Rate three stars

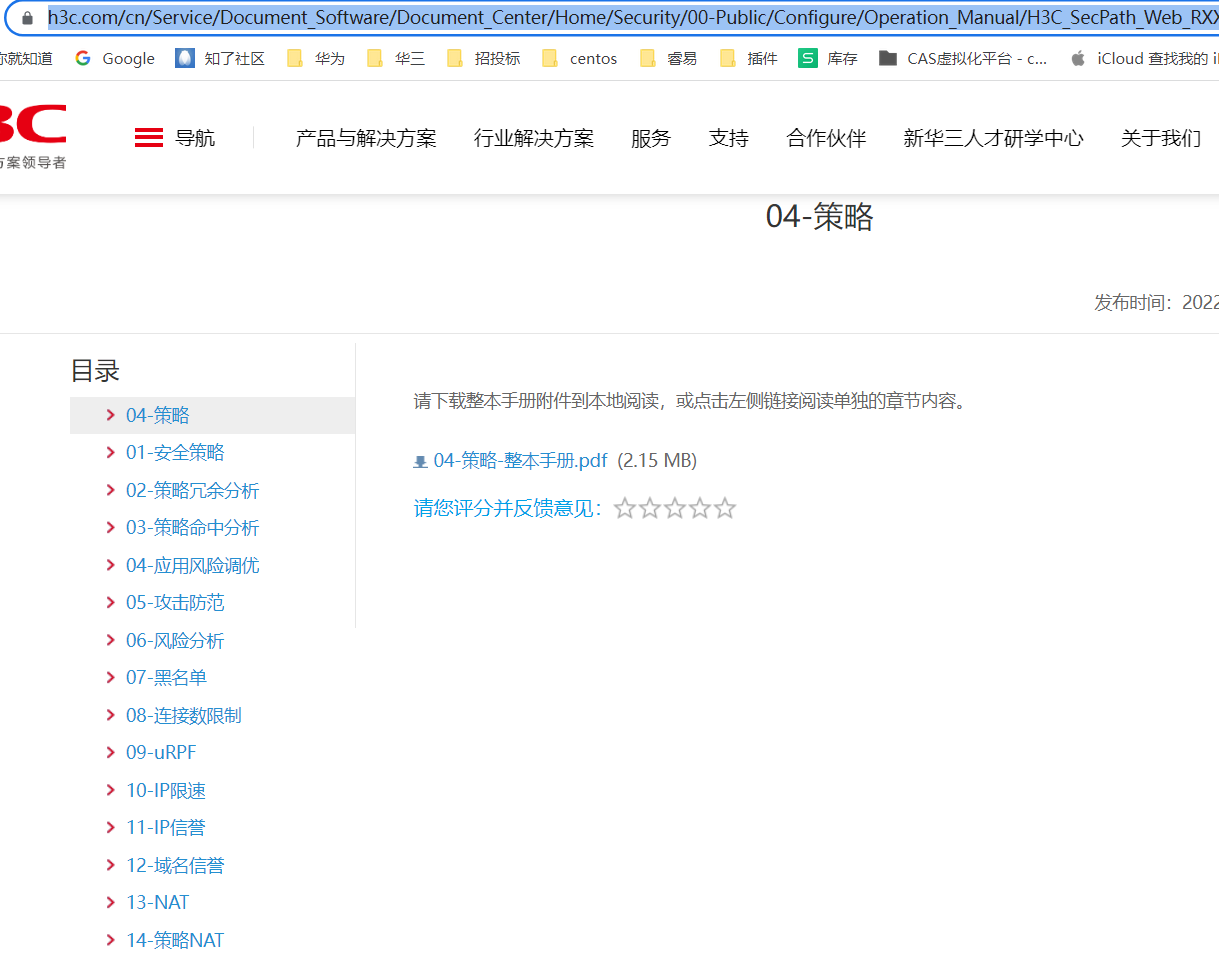point(675,508)
